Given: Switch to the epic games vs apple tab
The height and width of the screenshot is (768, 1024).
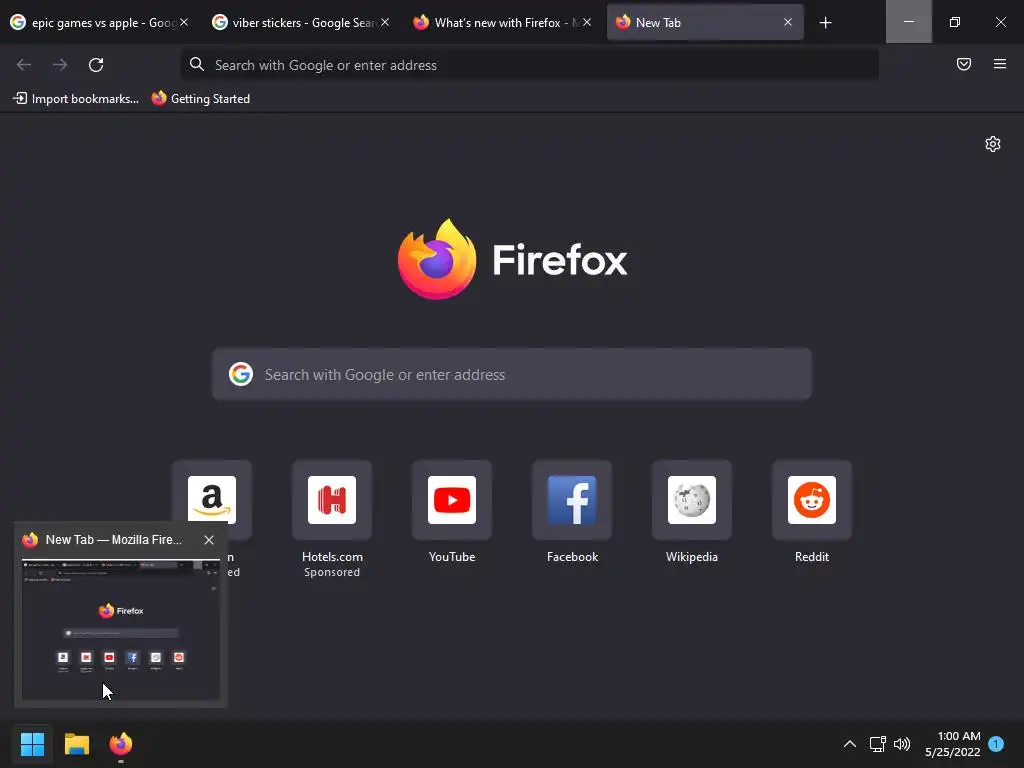Looking at the screenshot, I should 98,22.
